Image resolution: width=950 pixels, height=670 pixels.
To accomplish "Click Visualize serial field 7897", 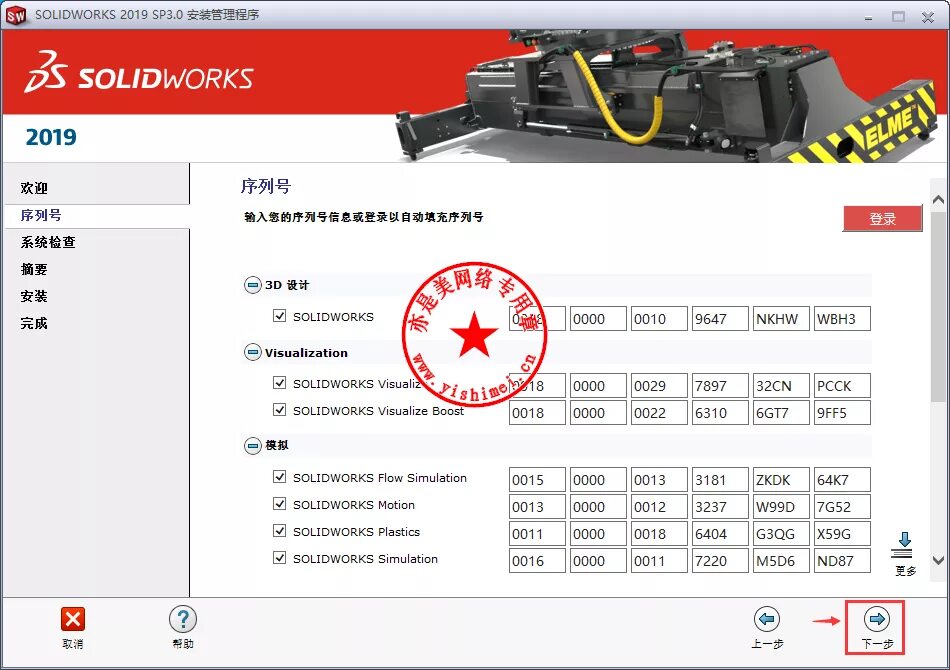I will [x=720, y=386].
